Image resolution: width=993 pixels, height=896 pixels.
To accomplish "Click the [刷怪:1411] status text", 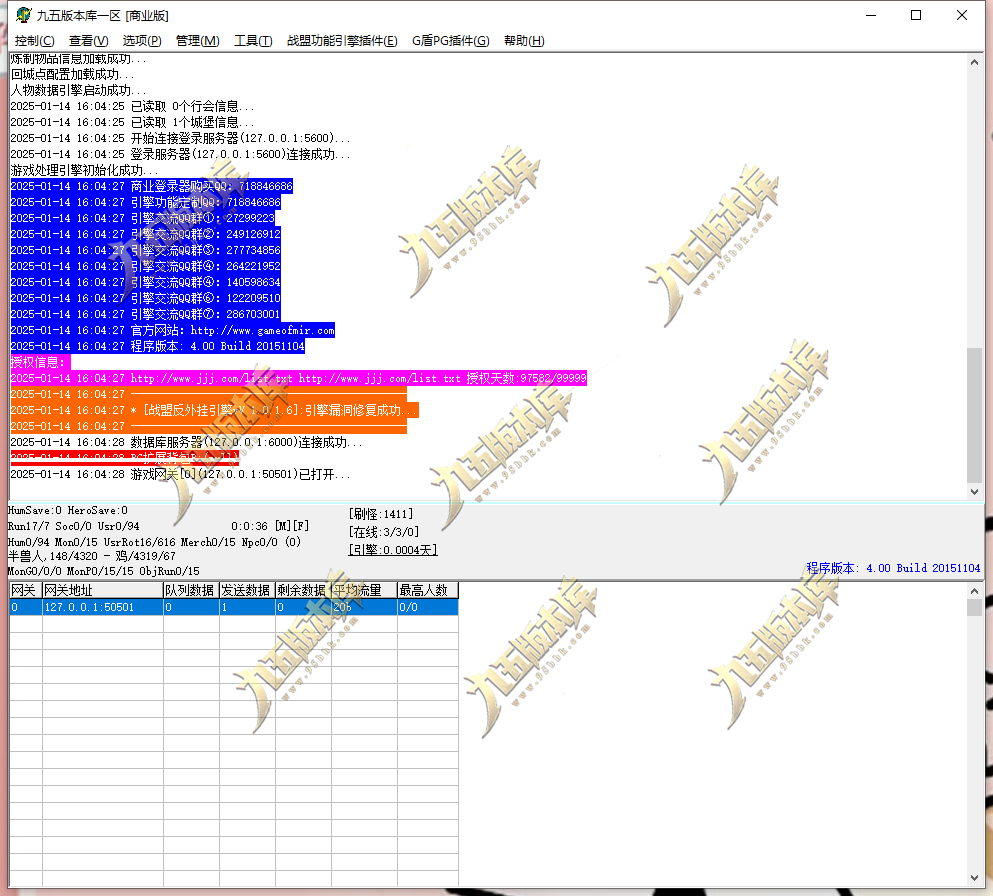I will click(381, 514).
